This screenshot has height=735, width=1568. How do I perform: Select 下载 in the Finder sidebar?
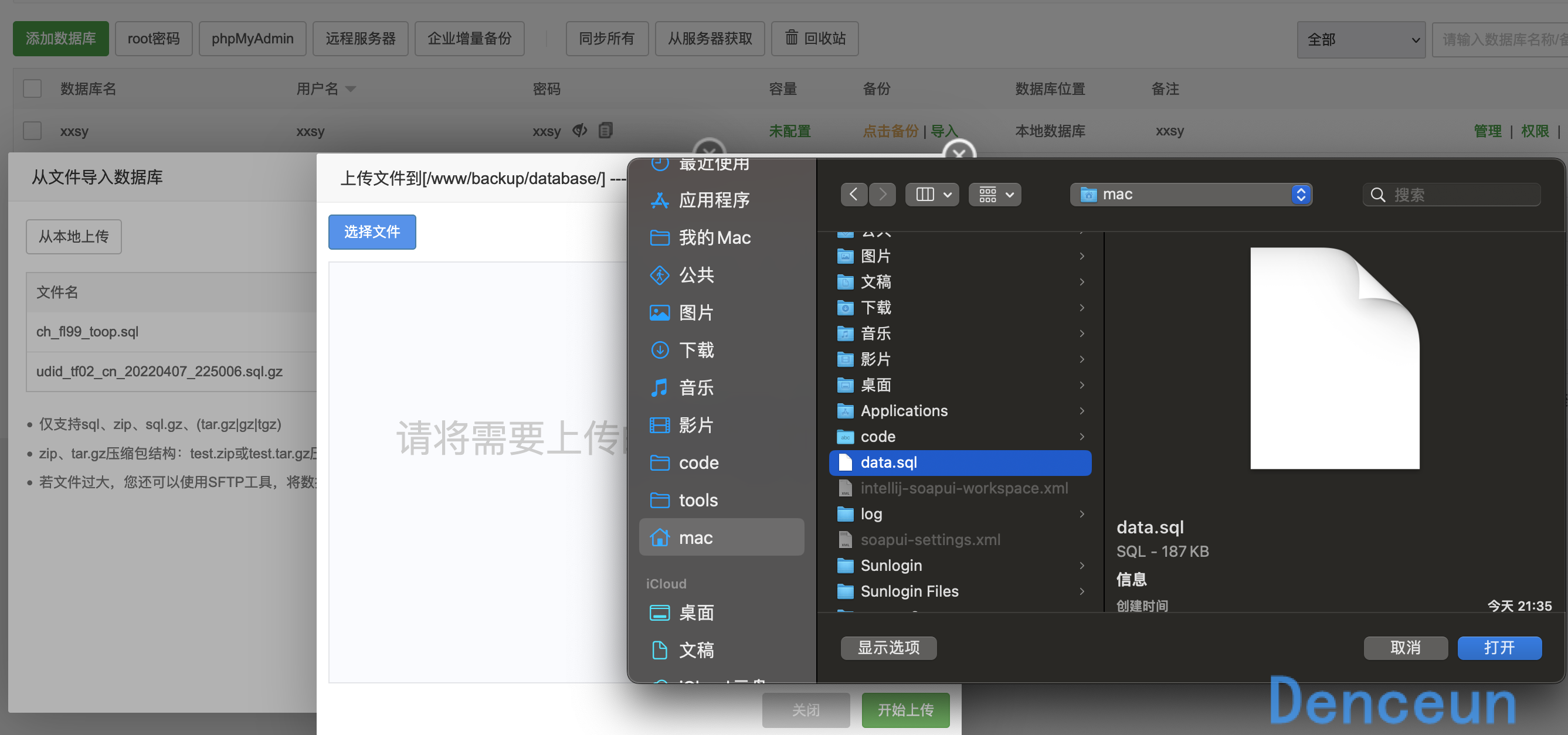coord(721,350)
